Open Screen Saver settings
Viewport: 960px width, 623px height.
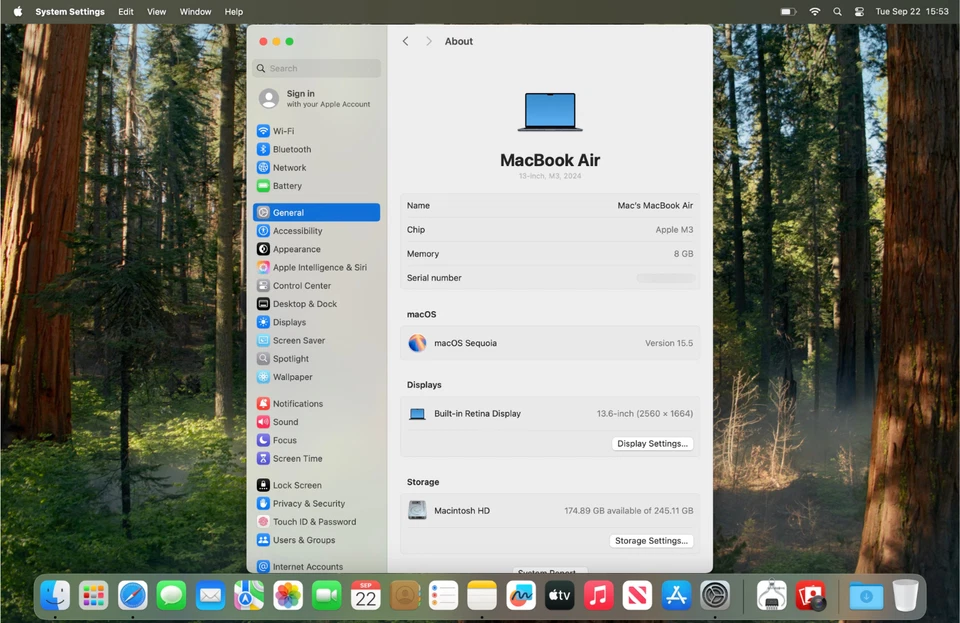pyautogui.click(x=316, y=341)
